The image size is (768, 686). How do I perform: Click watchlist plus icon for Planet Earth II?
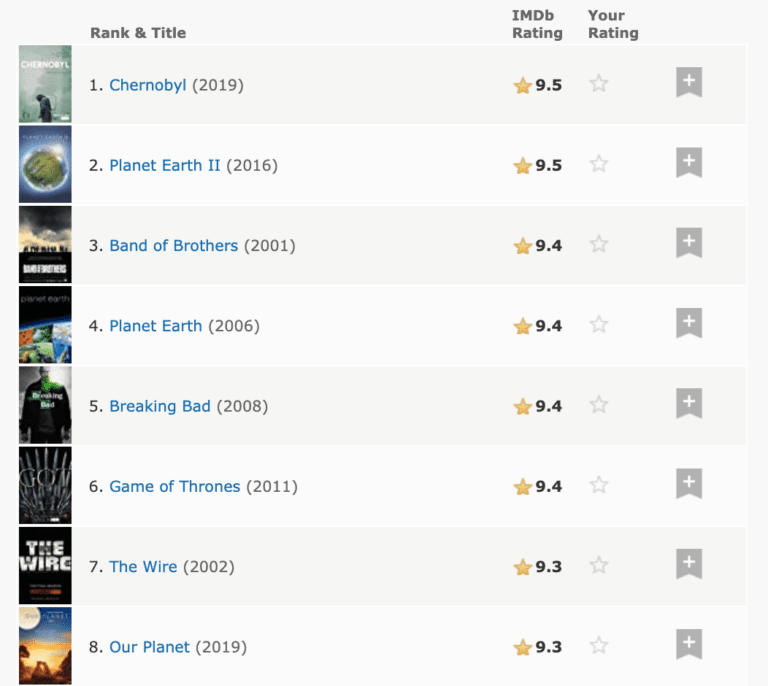(689, 163)
